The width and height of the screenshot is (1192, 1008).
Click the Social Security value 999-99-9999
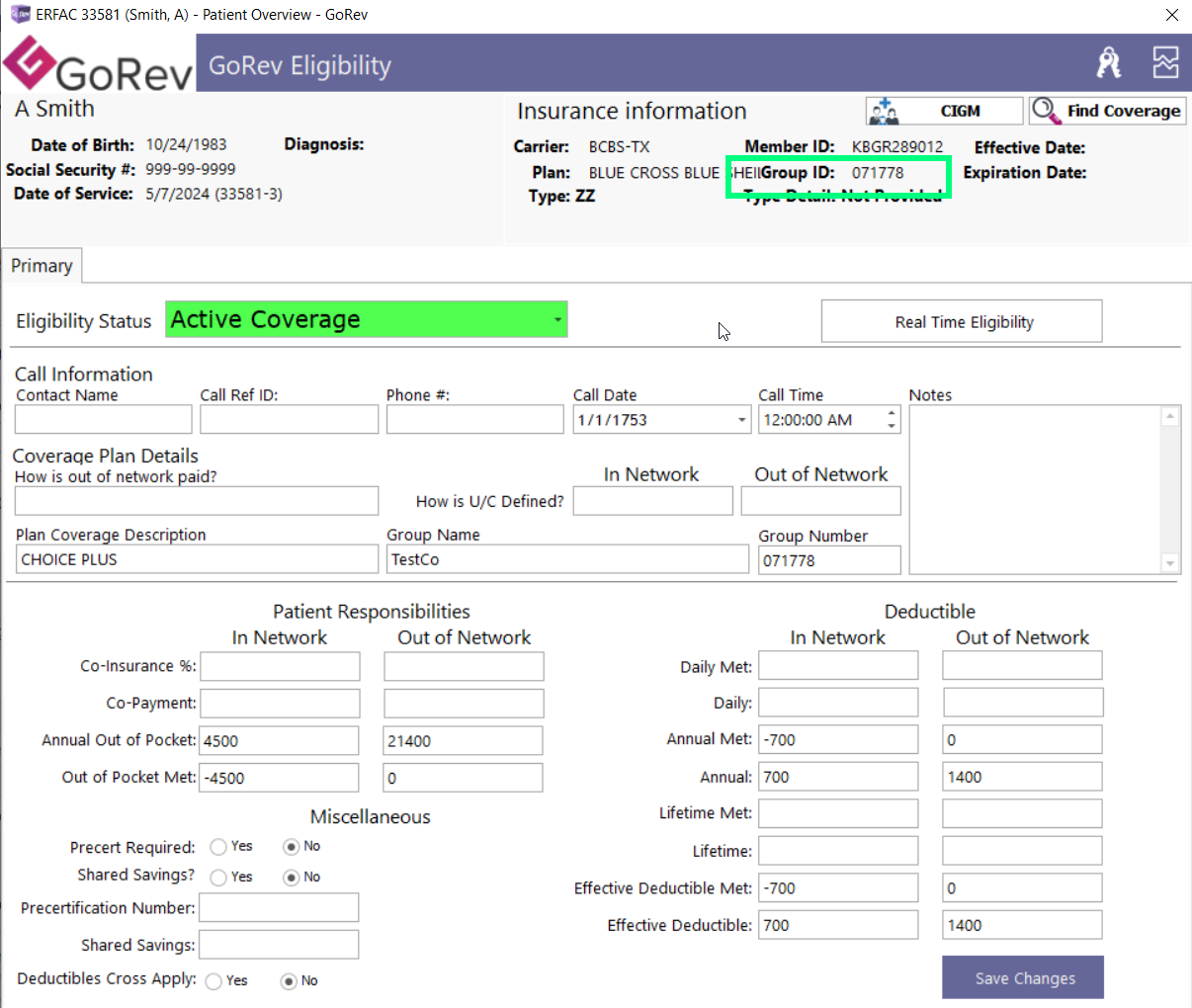click(x=190, y=169)
